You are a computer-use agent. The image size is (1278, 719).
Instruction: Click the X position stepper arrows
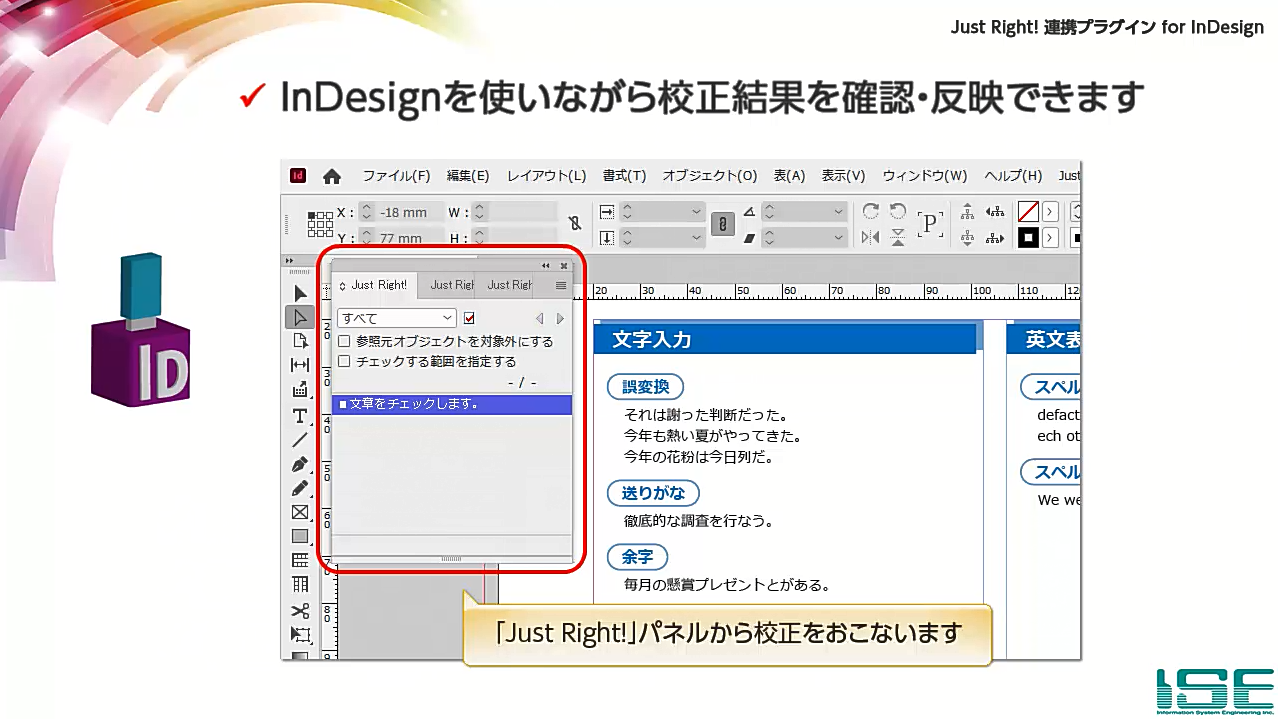pos(366,212)
